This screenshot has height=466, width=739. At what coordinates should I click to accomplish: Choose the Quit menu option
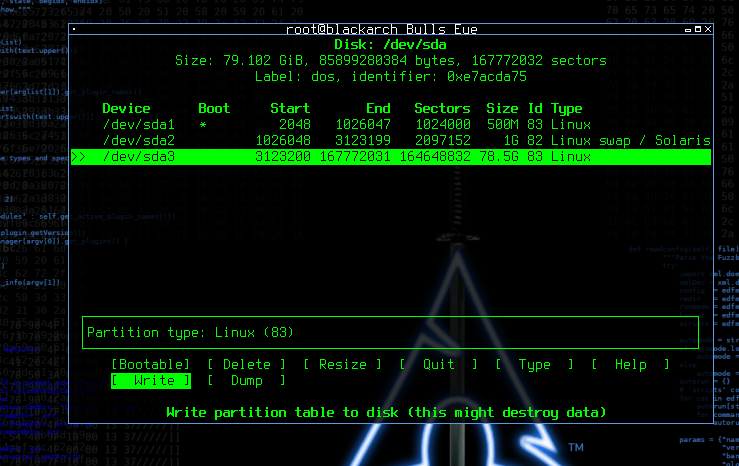pyautogui.click(x=439, y=364)
